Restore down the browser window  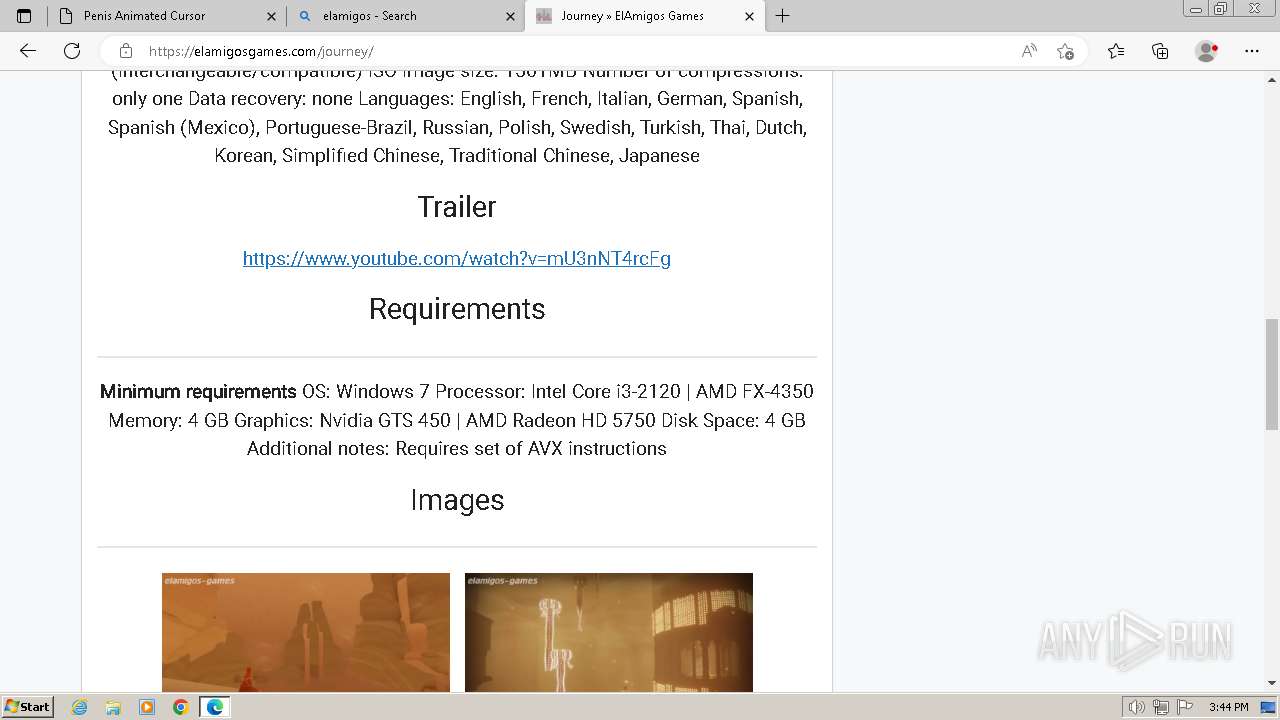[1220, 9]
